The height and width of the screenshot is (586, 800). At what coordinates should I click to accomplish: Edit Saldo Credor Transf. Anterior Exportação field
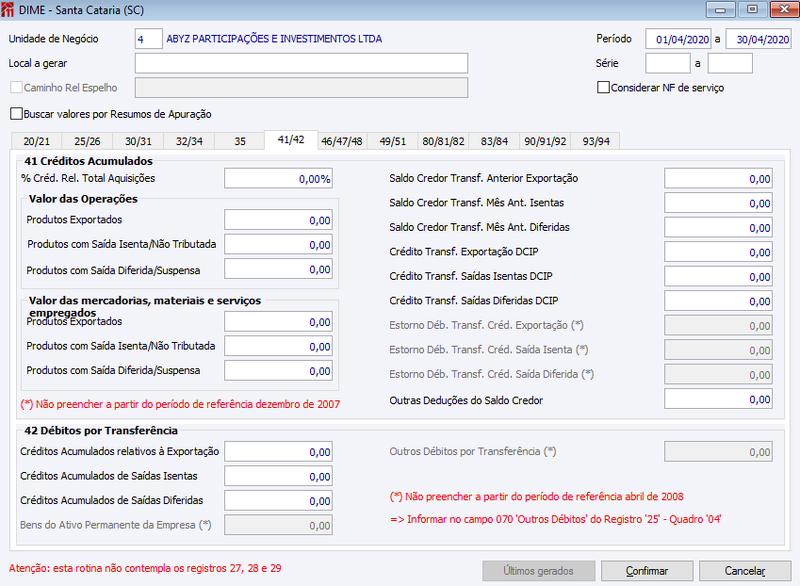point(718,179)
